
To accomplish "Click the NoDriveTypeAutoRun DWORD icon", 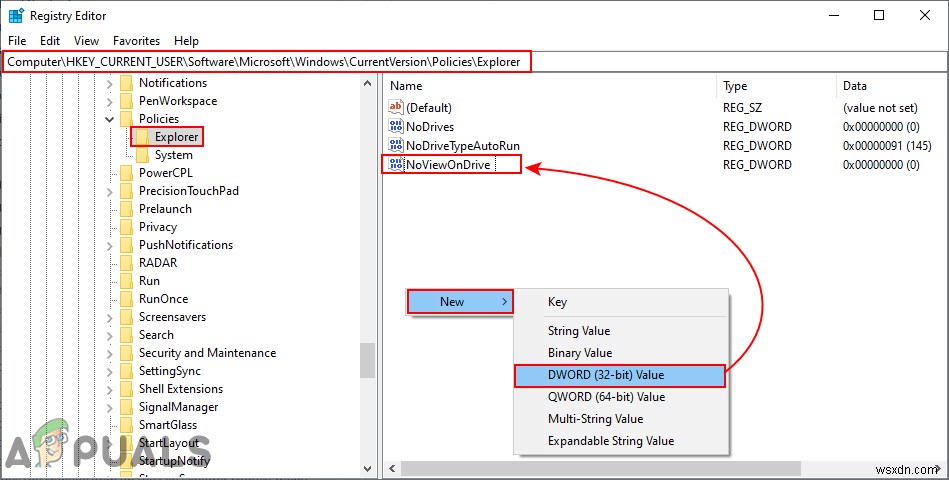I will (395, 145).
